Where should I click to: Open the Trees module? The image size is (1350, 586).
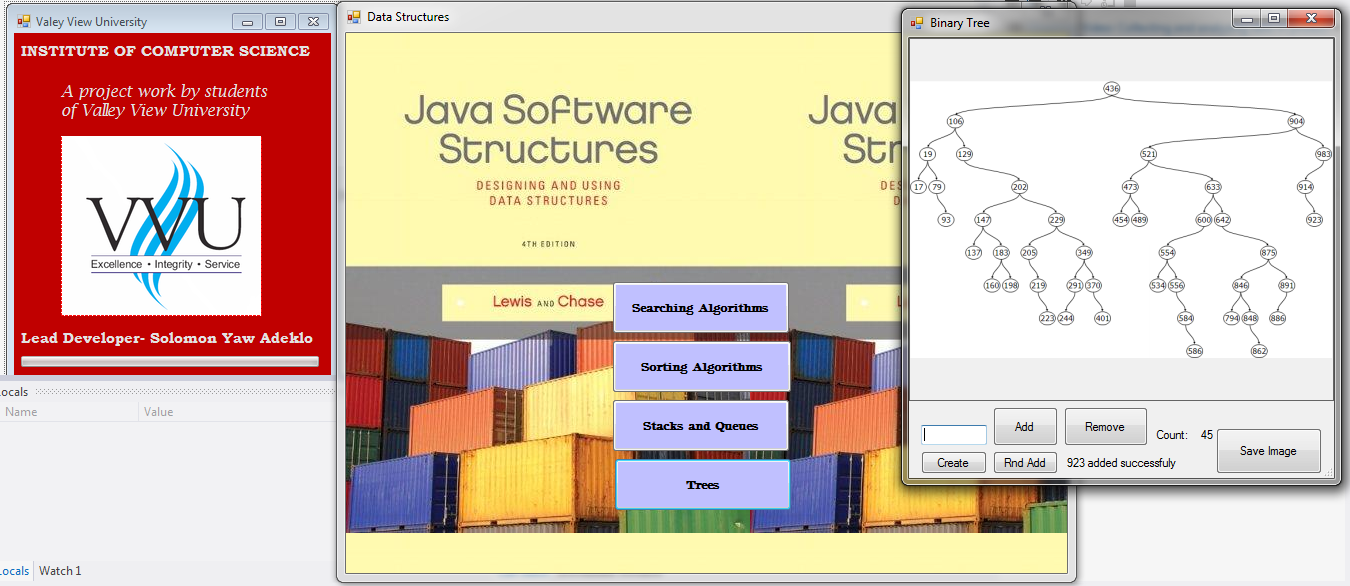click(x=701, y=485)
